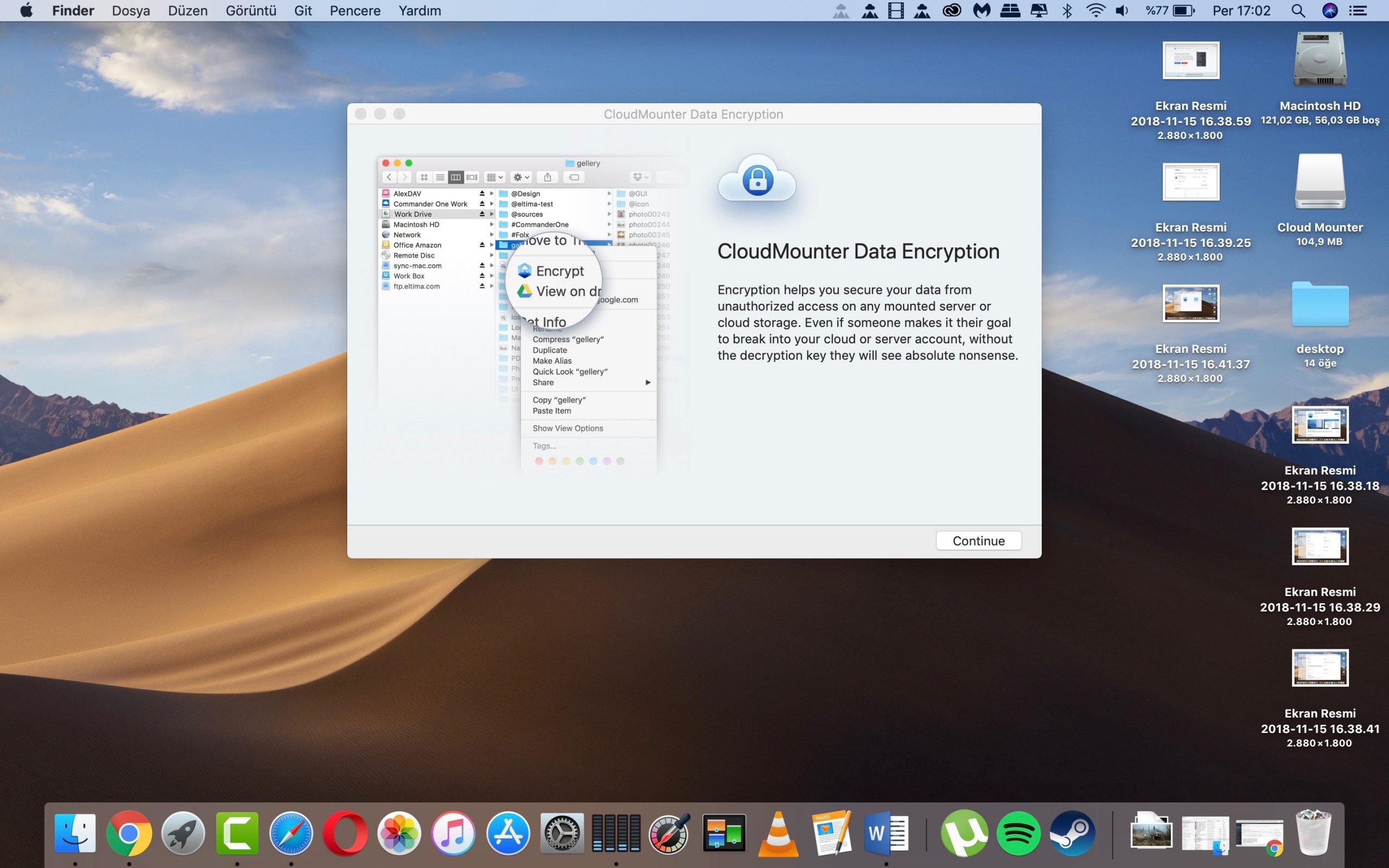The height and width of the screenshot is (868, 1389).
Task: Open the App Store dock icon
Action: pyautogui.click(x=507, y=833)
